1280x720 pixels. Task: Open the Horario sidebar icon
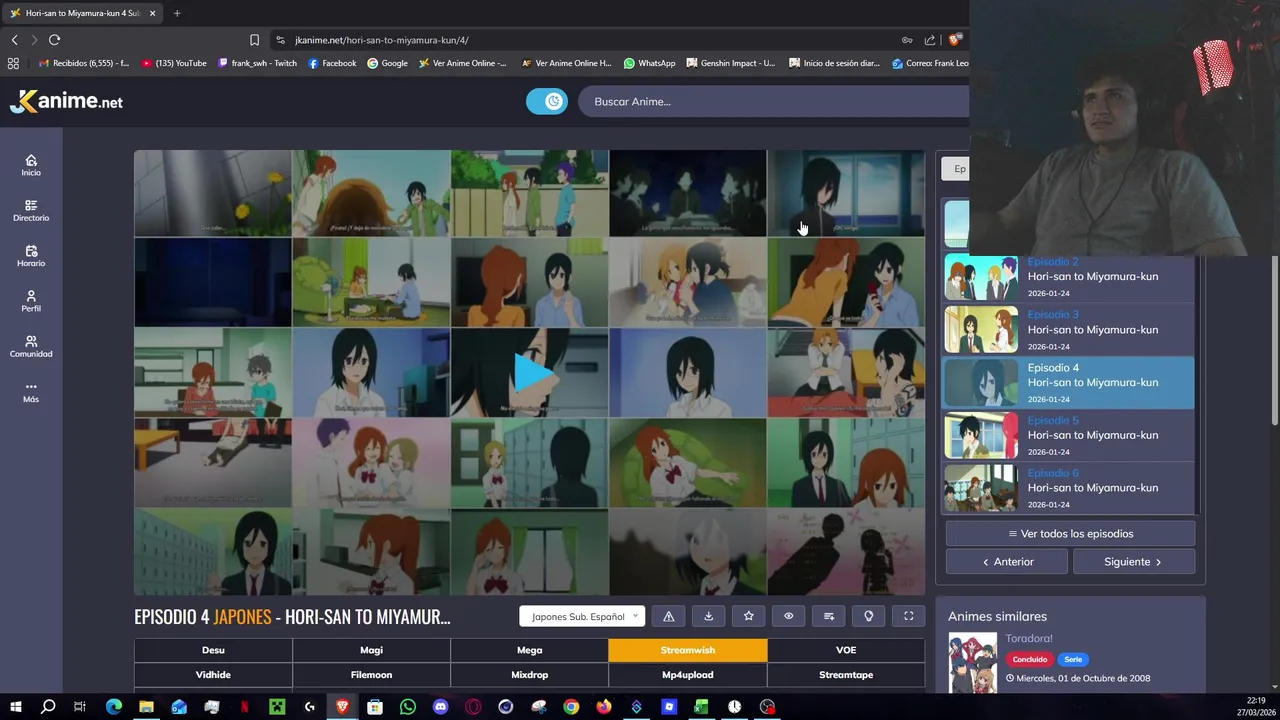[x=31, y=256]
